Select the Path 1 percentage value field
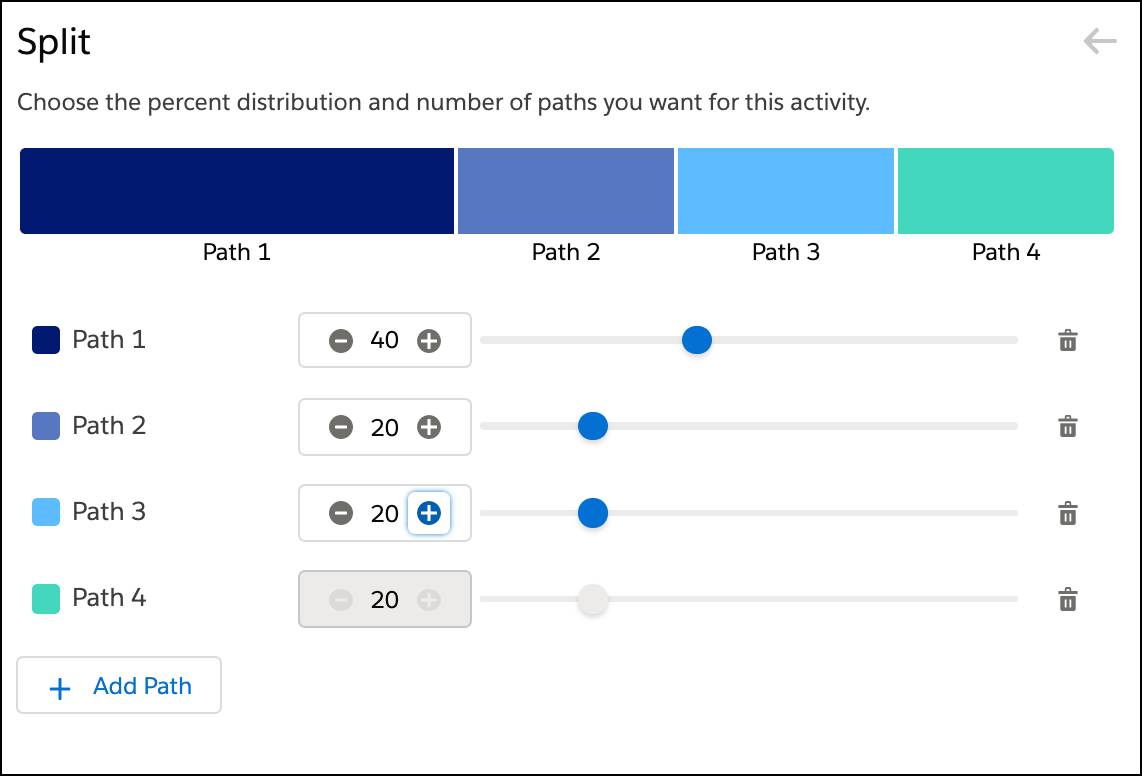The height and width of the screenshot is (776, 1142). (x=385, y=340)
